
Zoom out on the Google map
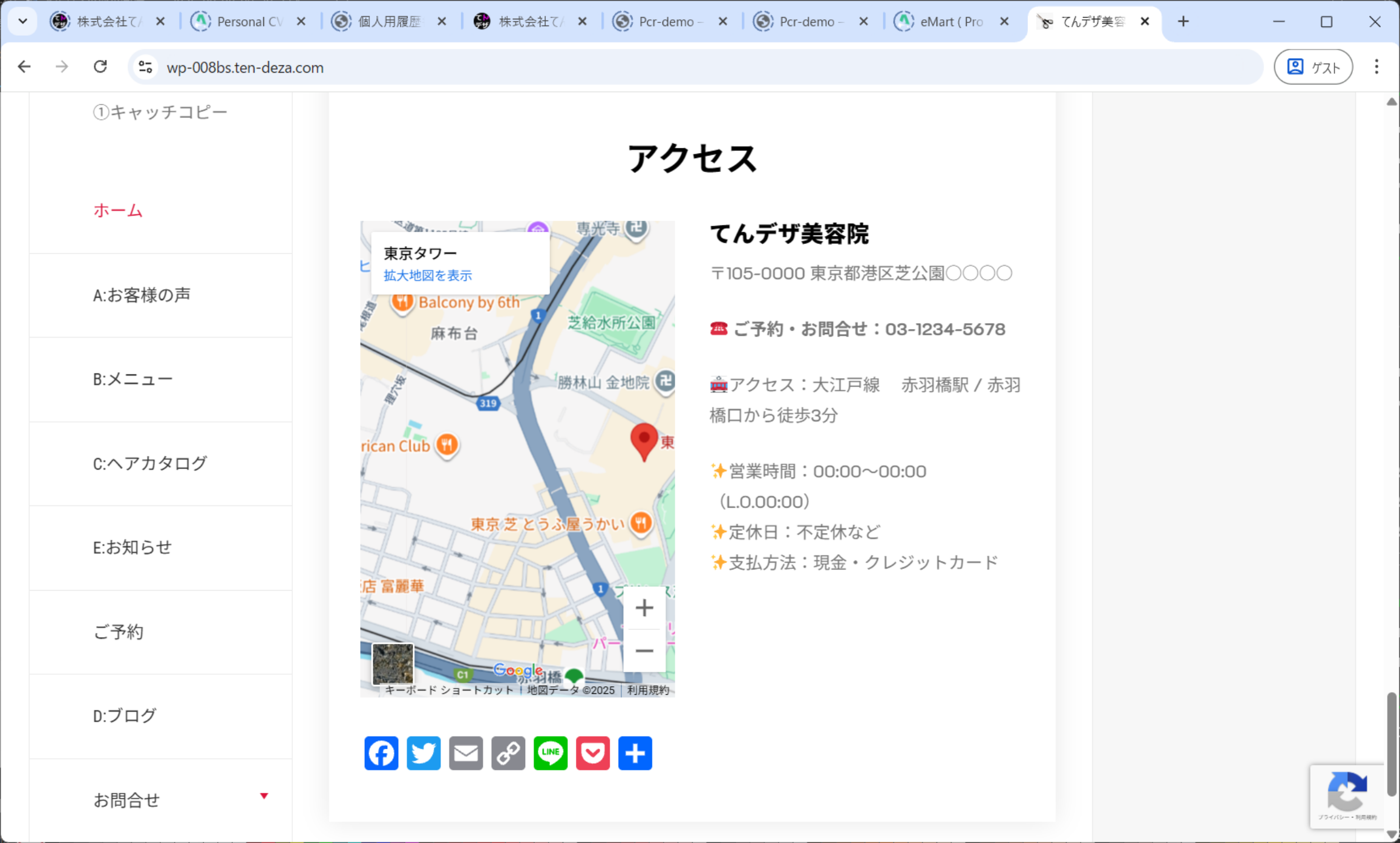pyautogui.click(x=644, y=651)
